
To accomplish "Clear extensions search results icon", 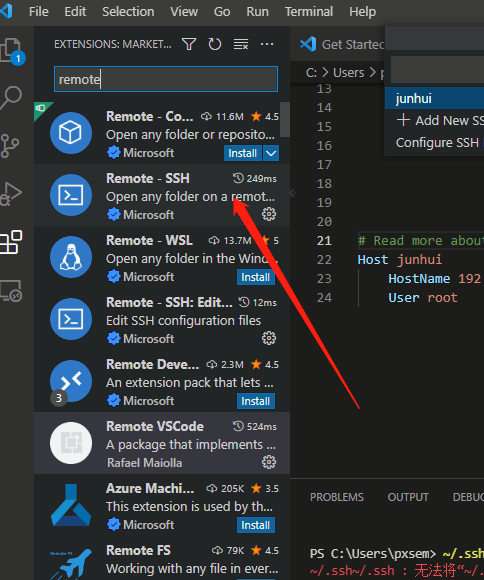I will click(x=241, y=44).
